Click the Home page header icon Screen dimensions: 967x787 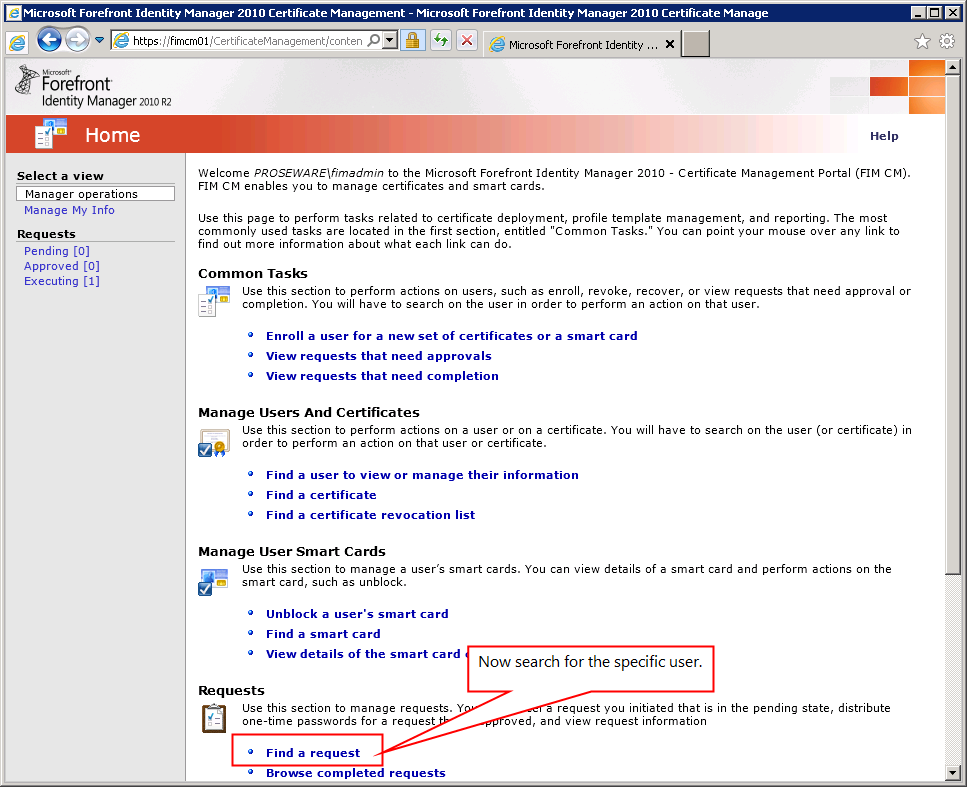click(x=51, y=134)
